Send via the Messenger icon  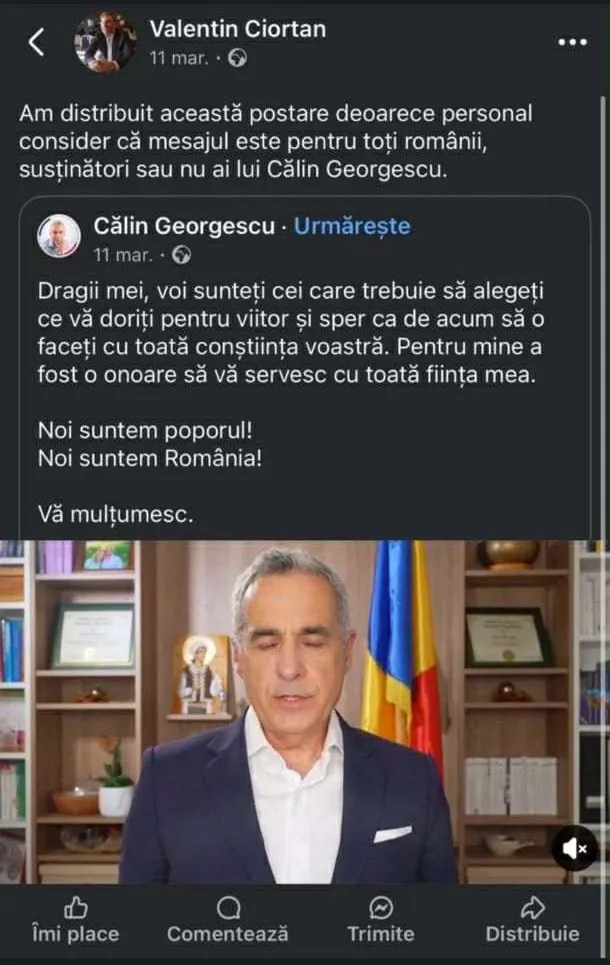click(x=381, y=907)
